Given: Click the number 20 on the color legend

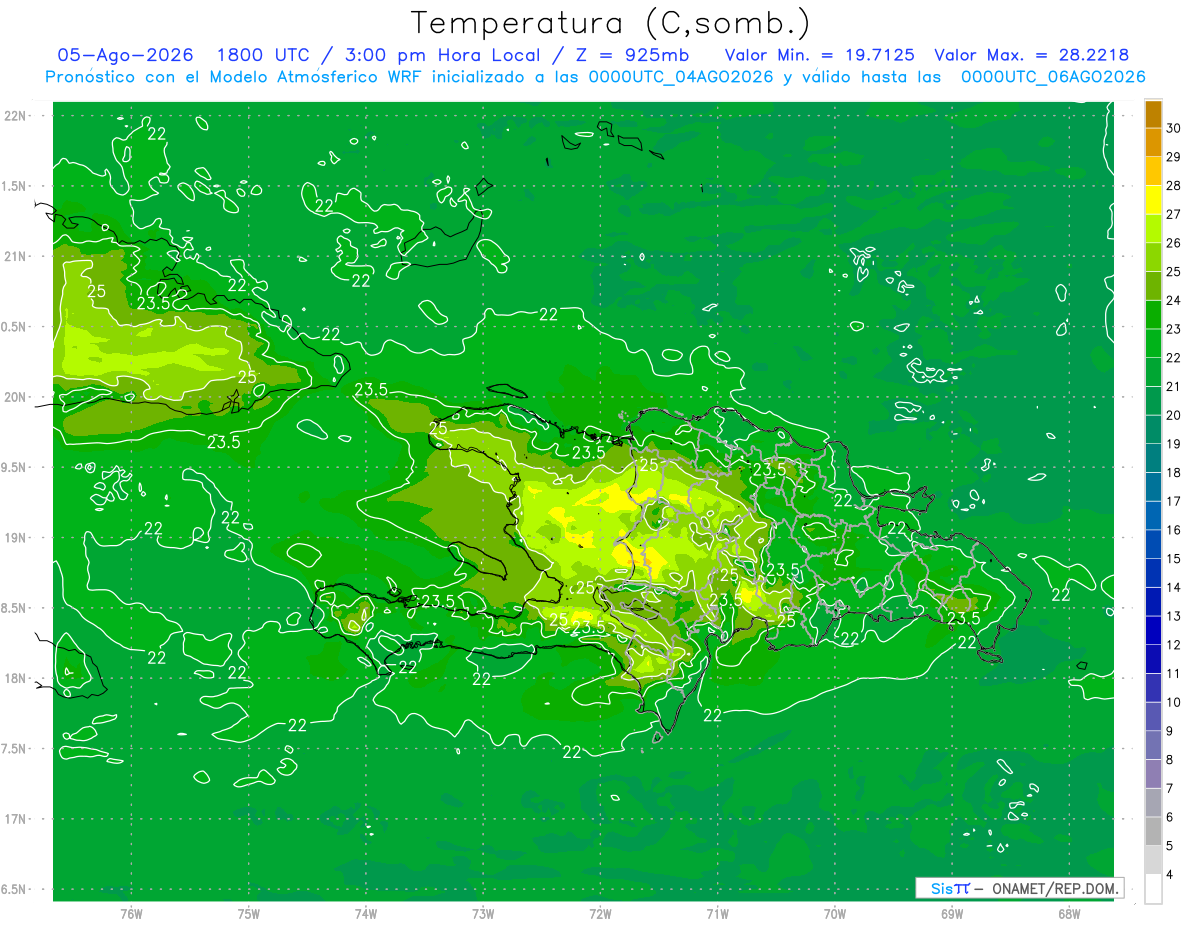Looking at the screenshot, I should [1174, 415].
